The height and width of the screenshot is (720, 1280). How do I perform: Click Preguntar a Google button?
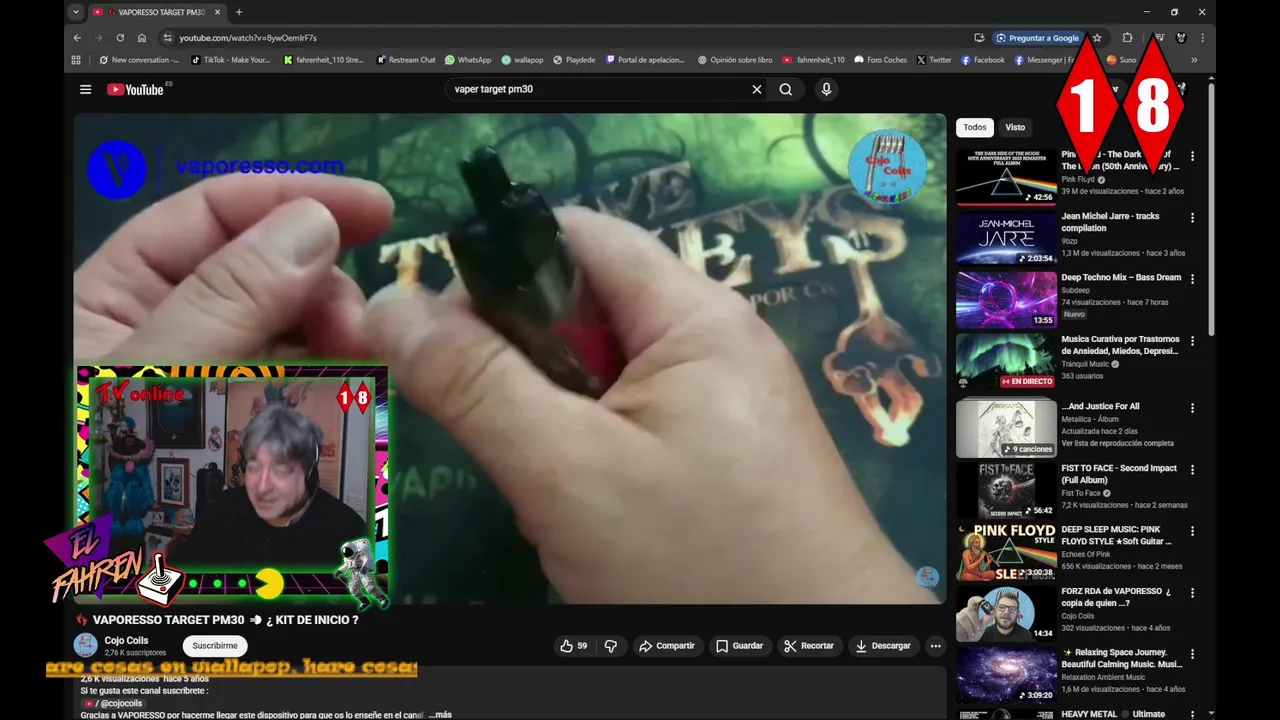tap(1037, 38)
